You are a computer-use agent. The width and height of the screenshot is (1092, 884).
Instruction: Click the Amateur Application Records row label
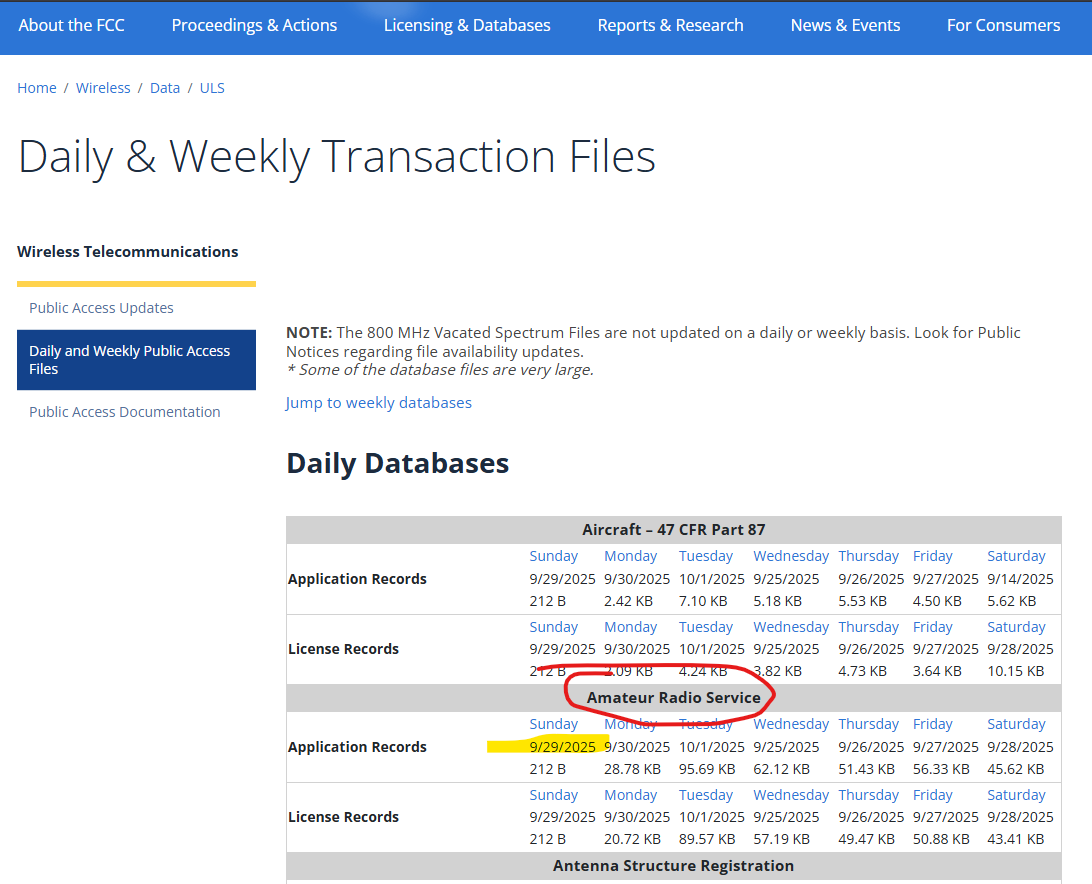click(357, 747)
